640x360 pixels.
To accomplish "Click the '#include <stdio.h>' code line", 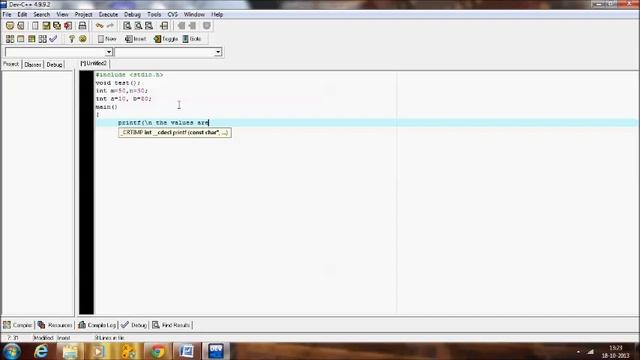I will pyautogui.click(x=129, y=75).
